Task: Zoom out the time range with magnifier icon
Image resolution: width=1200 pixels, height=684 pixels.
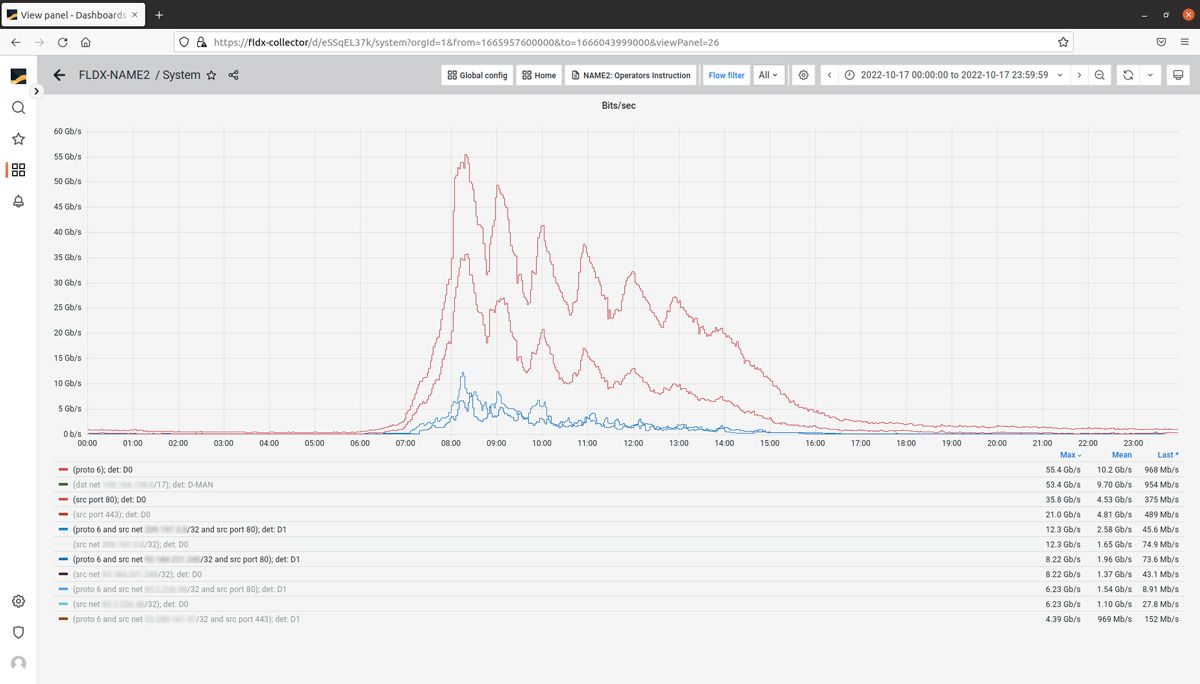Action: click(1100, 75)
